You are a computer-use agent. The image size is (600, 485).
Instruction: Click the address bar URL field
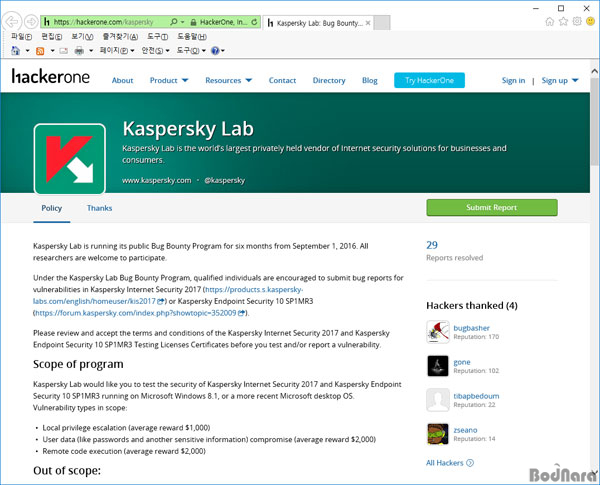(103, 22)
